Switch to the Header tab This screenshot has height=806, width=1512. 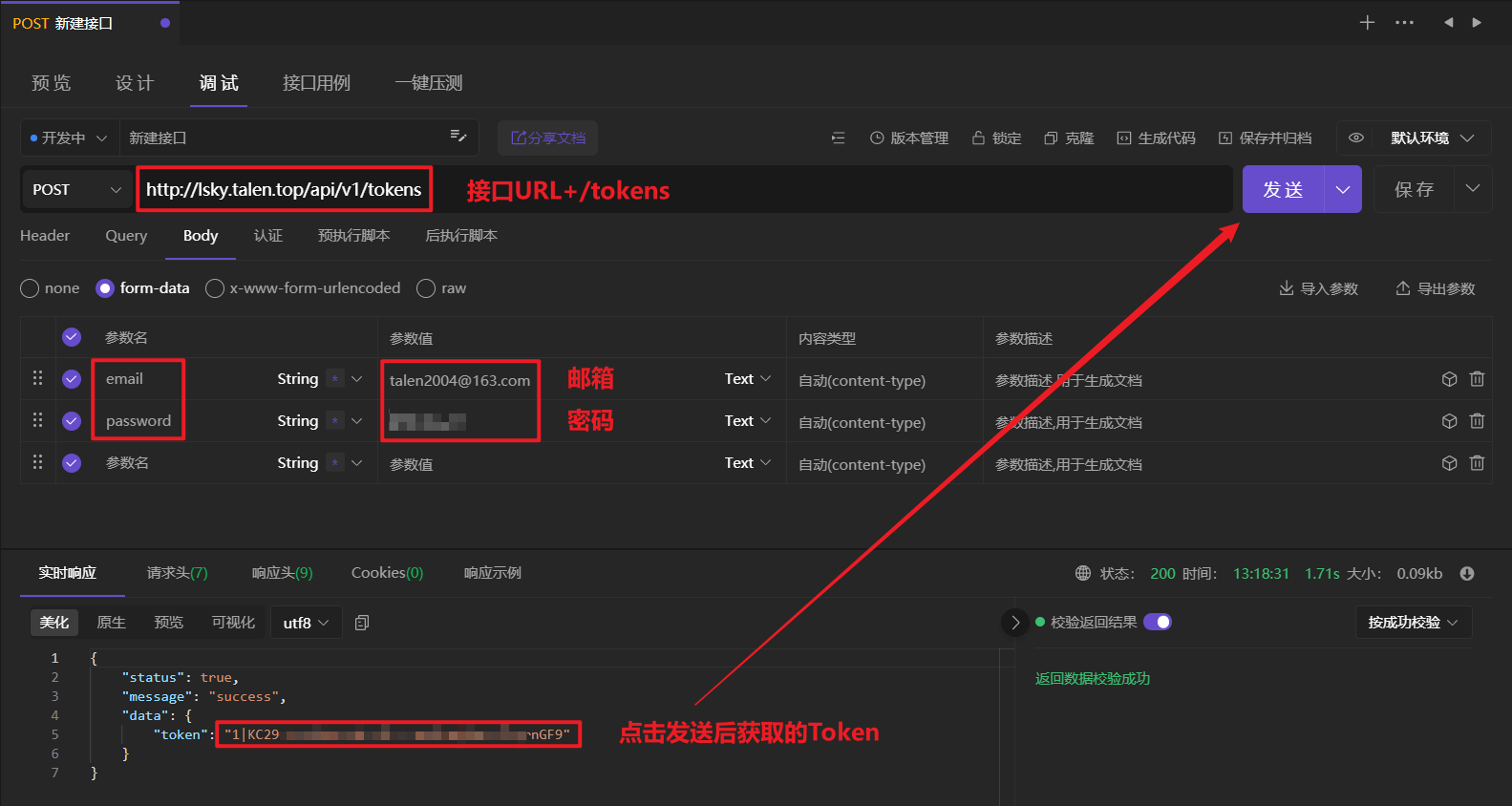click(45, 236)
